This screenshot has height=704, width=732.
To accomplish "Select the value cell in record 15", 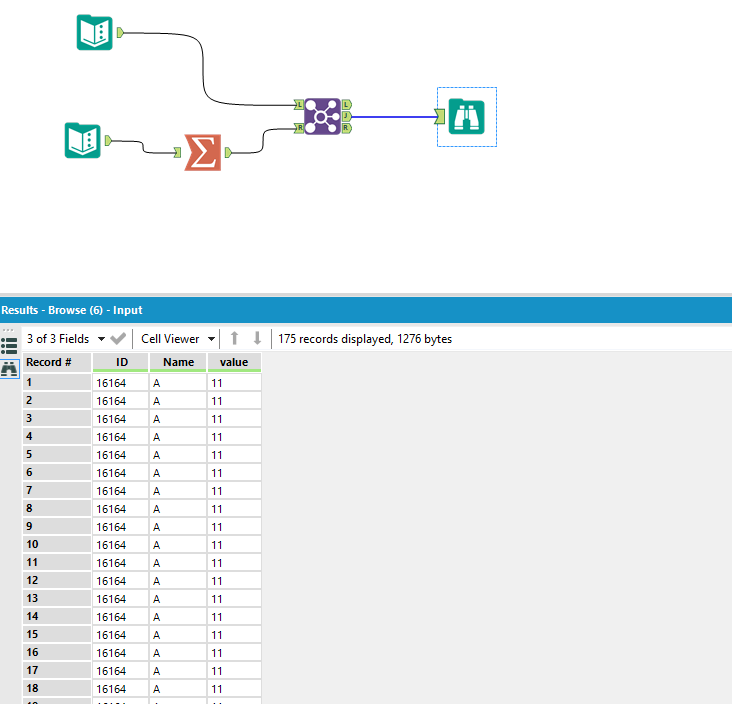I will (234, 634).
